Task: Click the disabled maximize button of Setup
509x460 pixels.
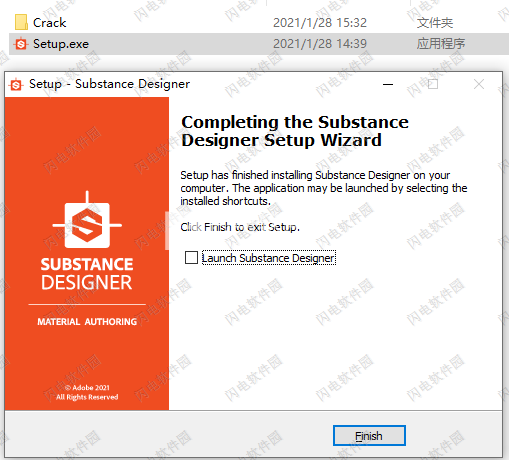Action: pyautogui.click(x=433, y=84)
